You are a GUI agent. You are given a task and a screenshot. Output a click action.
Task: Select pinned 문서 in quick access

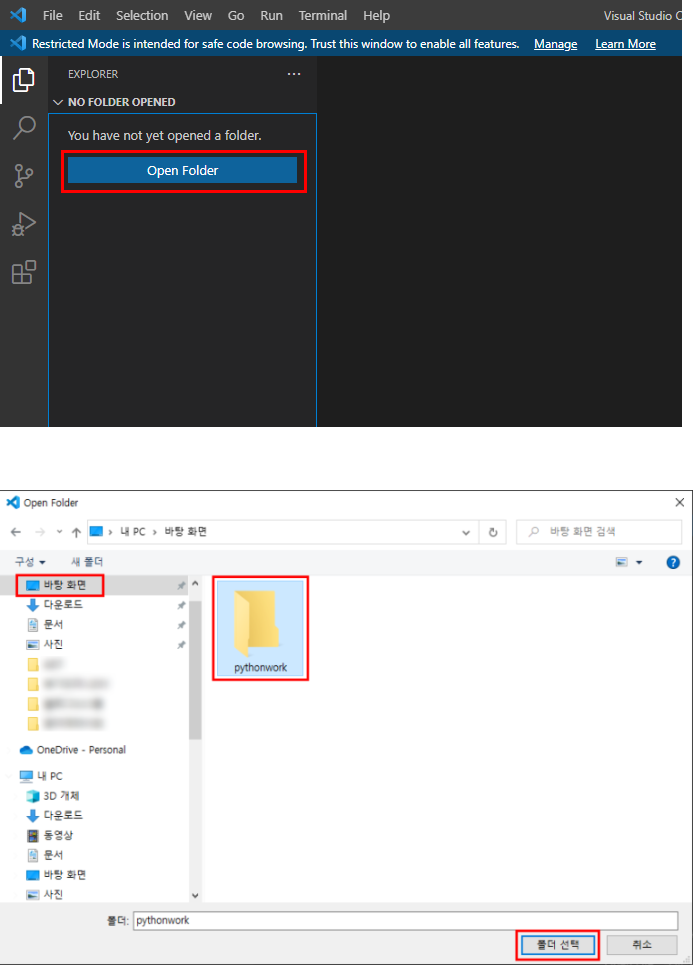[46, 624]
